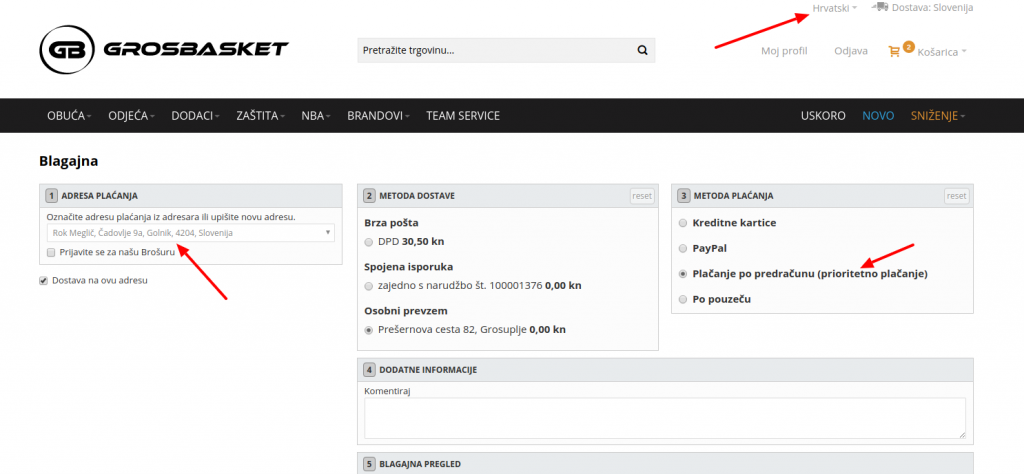Expand the Košarica cart dropdown
The image size is (1024, 474).
pos(941,51)
